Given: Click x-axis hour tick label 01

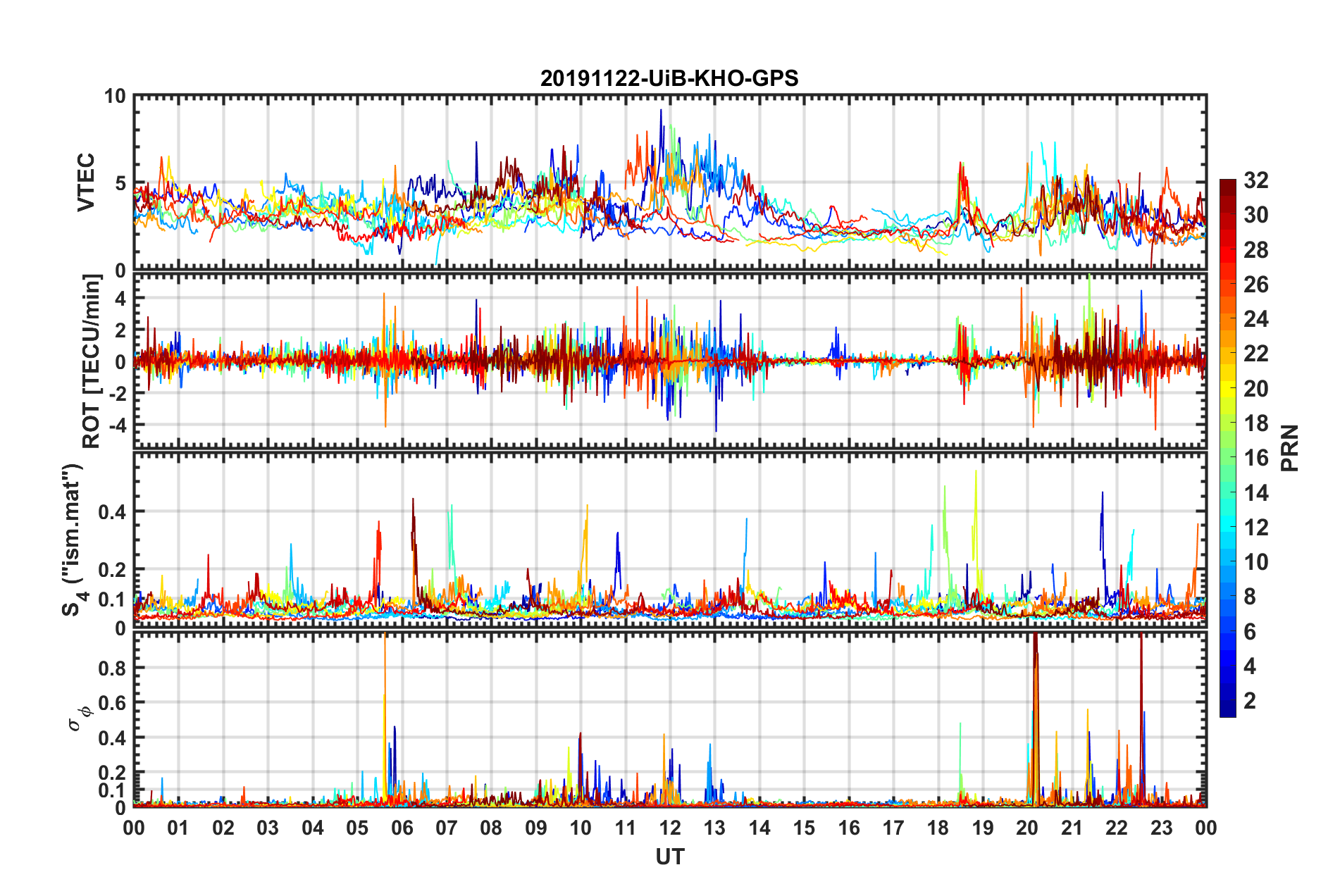Looking at the screenshot, I should point(178,828).
